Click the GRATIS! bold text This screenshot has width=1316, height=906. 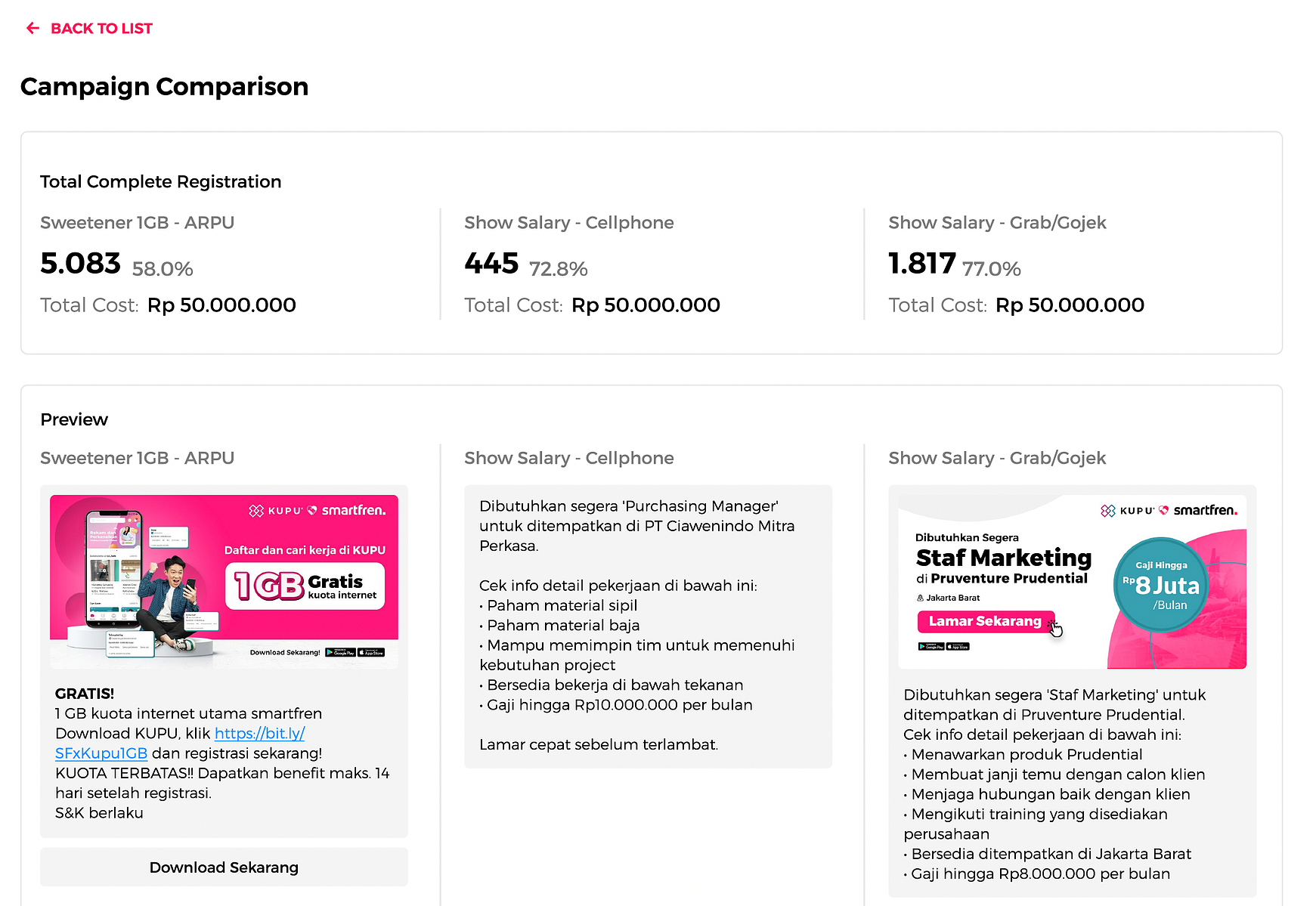[85, 694]
